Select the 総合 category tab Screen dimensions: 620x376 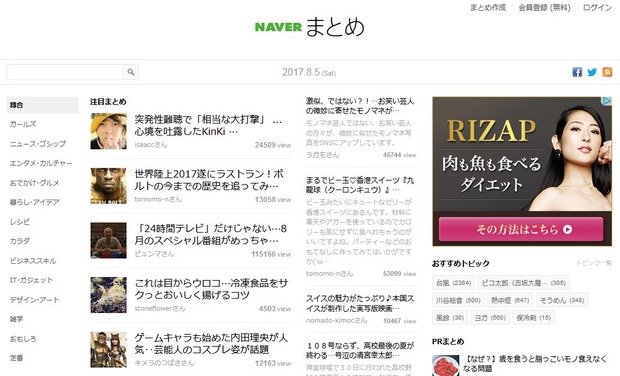(42, 105)
